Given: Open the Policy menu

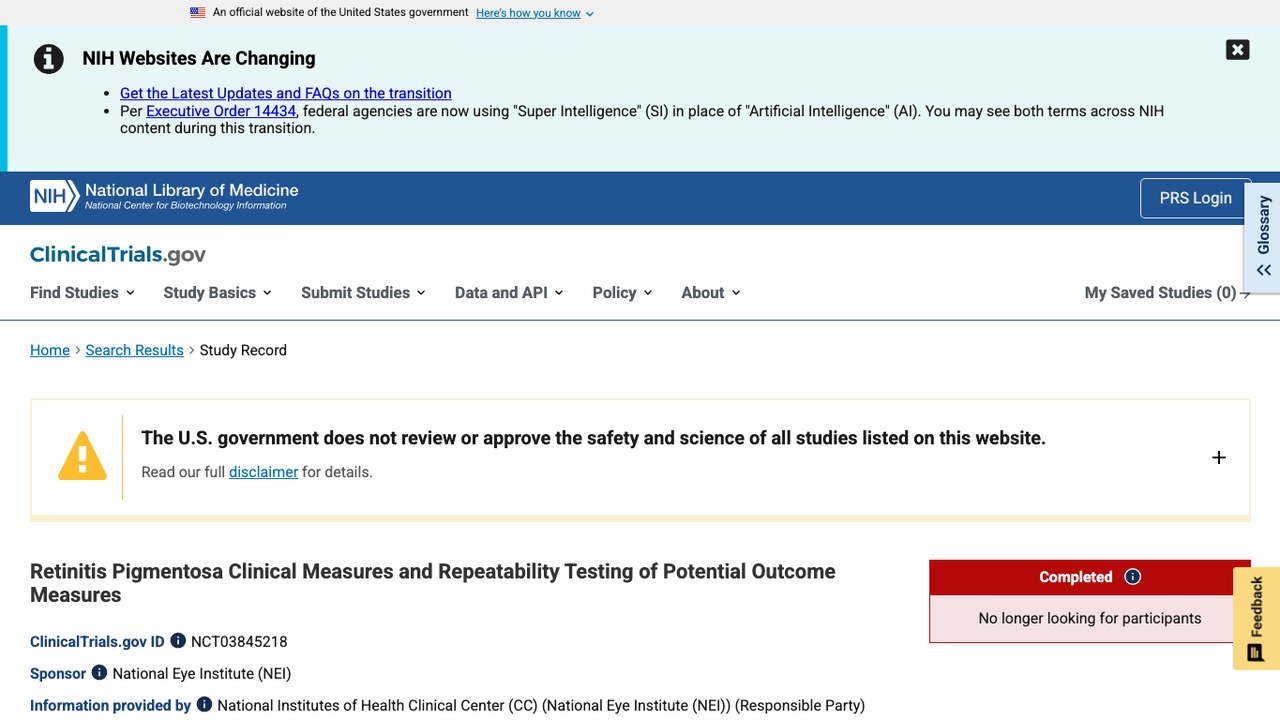Looking at the screenshot, I should [x=622, y=292].
